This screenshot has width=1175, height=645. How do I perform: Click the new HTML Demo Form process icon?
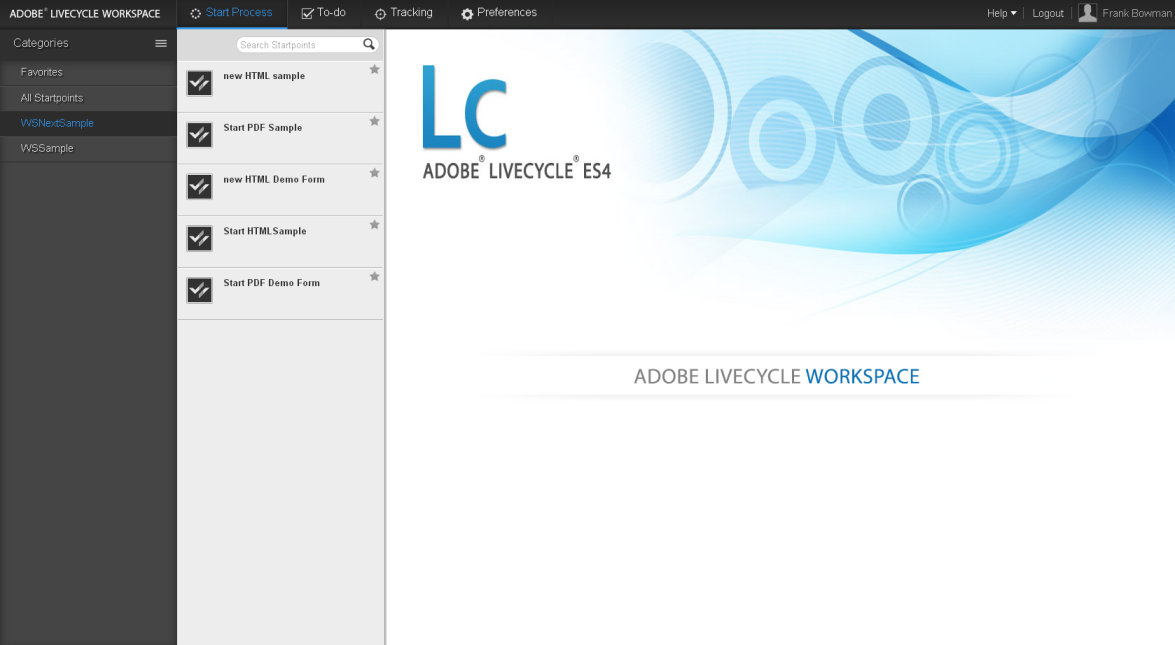(199, 187)
